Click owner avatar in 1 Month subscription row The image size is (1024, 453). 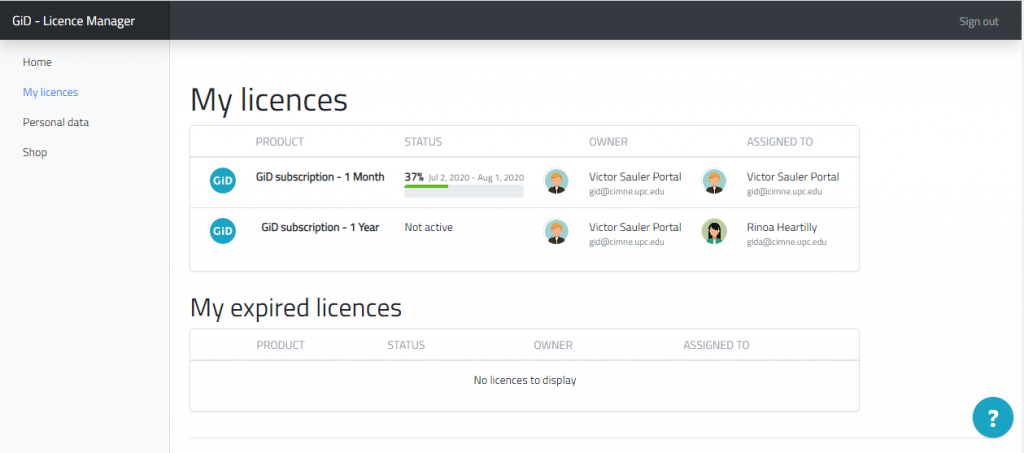point(556,181)
